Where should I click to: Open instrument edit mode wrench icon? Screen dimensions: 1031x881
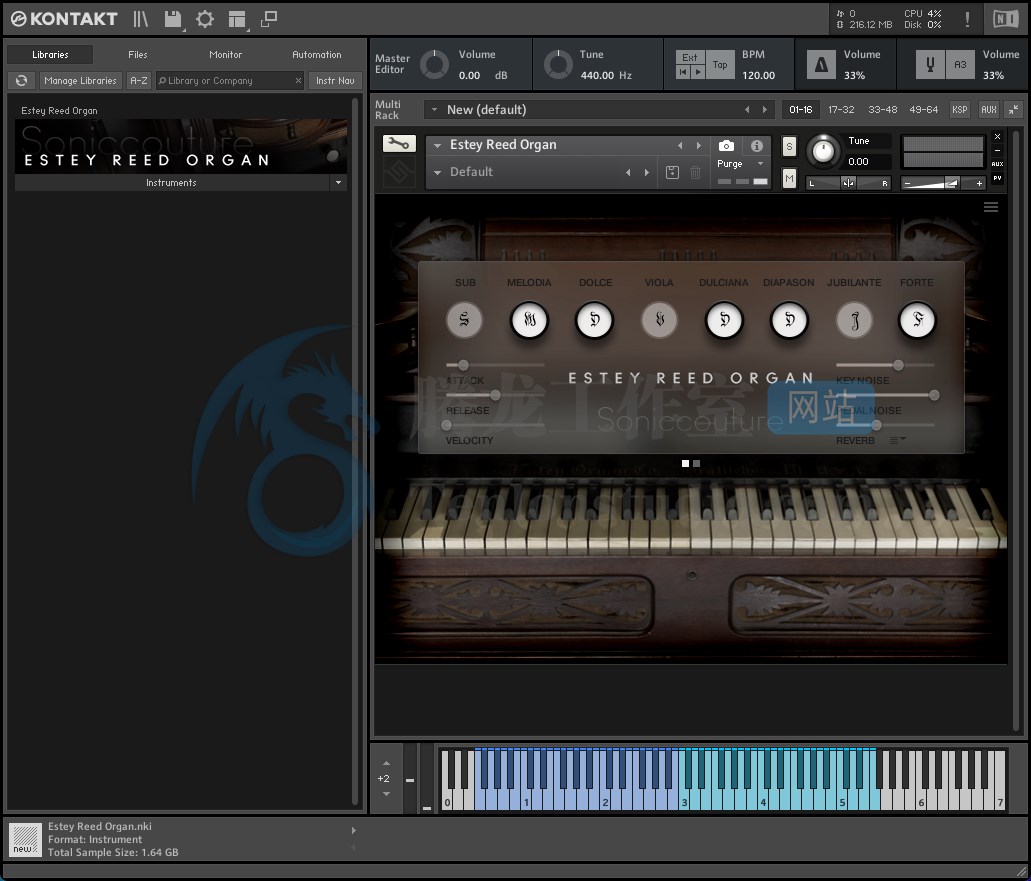point(399,143)
